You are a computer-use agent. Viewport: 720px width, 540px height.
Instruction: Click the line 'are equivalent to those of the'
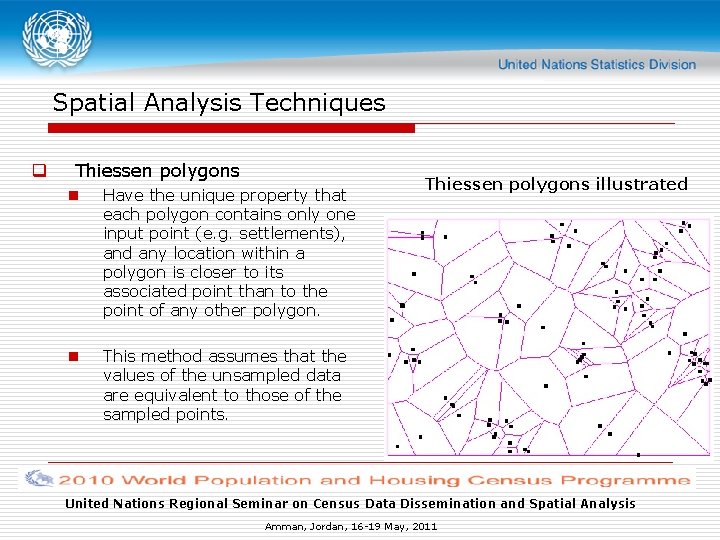pos(222,395)
